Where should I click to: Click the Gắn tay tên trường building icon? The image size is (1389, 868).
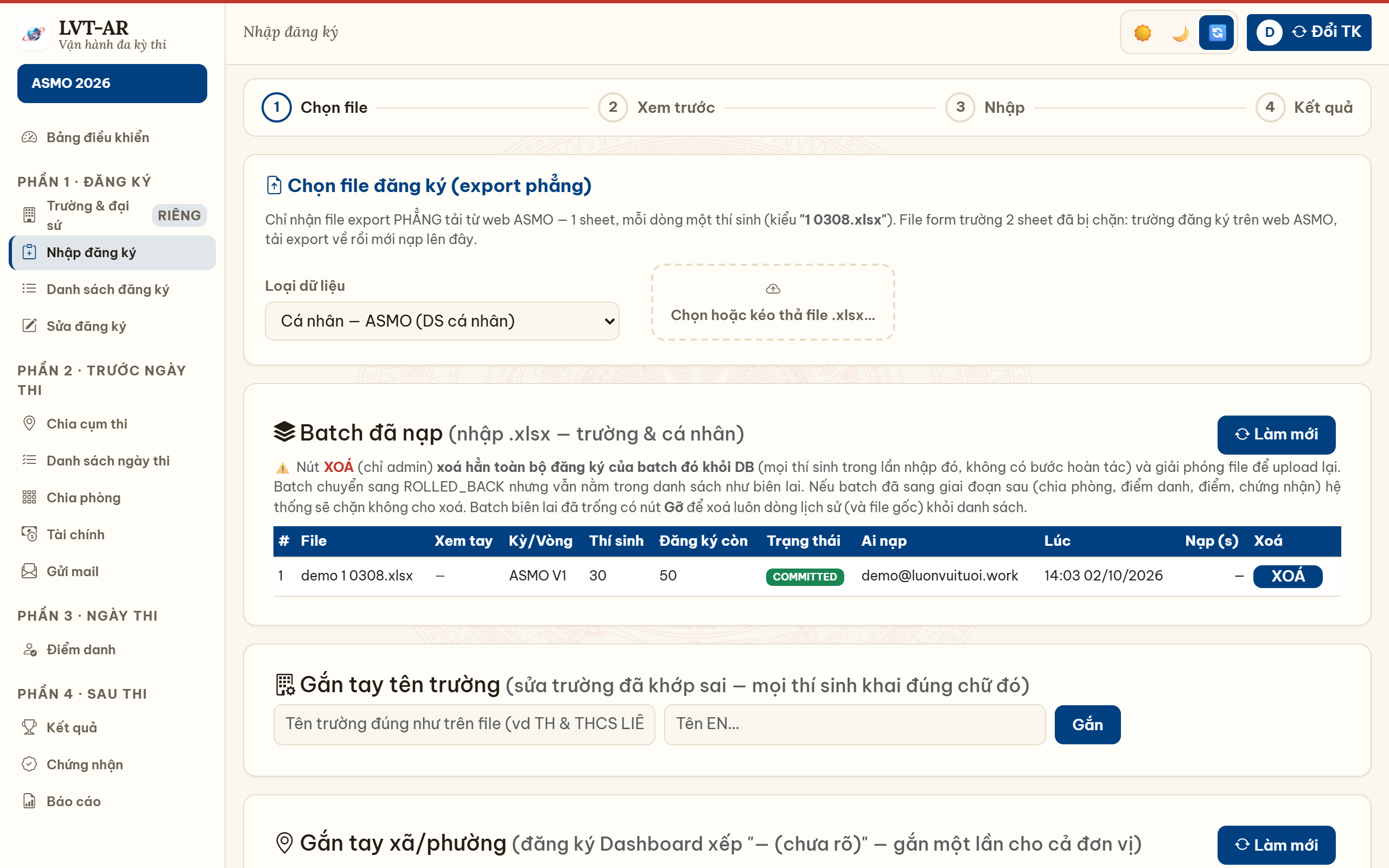tap(285, 685)
